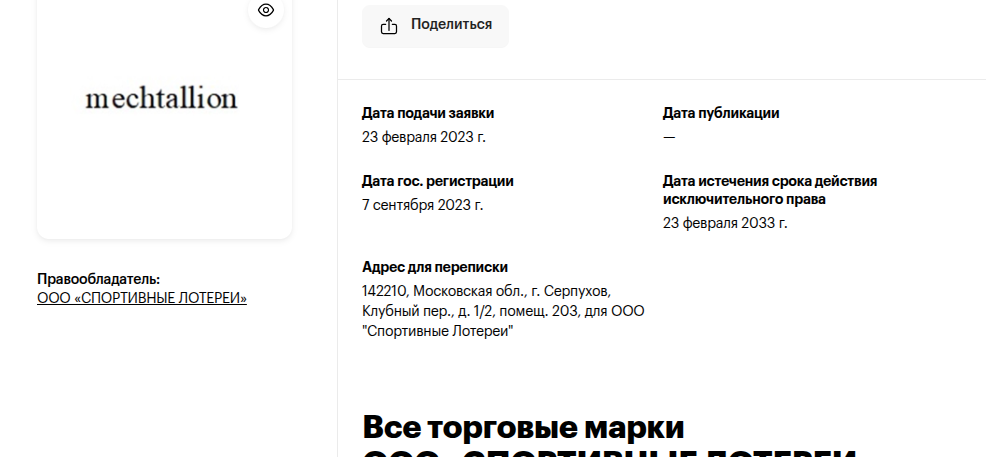The image size is (986, 457).
Task: Click the Дата публикации label
Action: coord(721,113)
